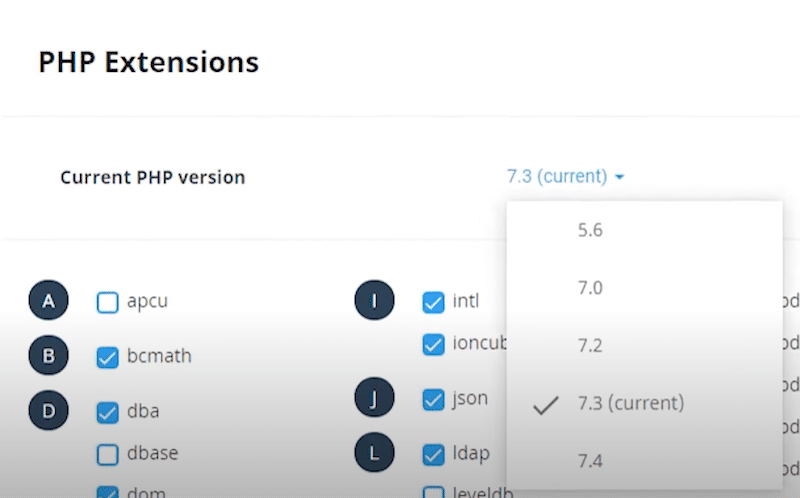Click the letter L index badge

(x=374, y=453)
